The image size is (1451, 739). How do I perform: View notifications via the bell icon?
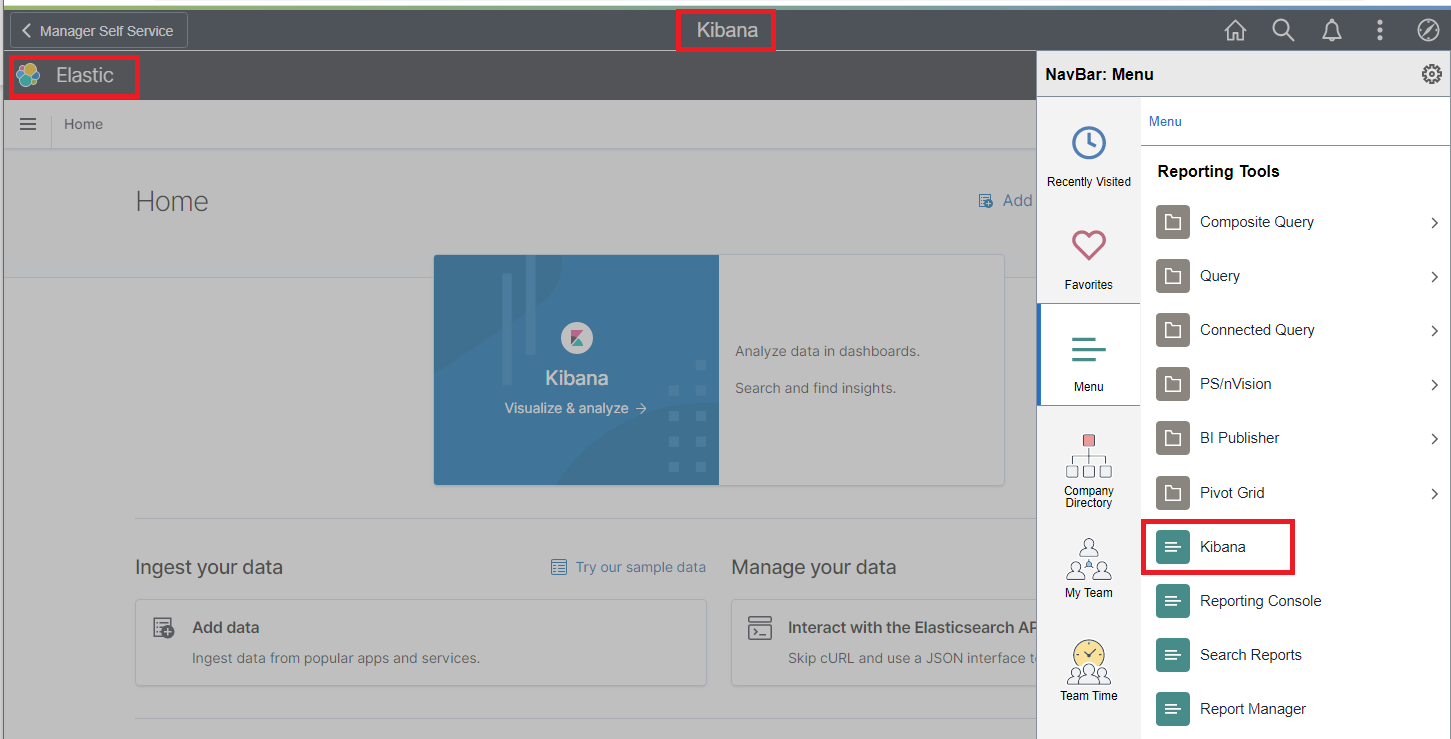pos(1331,31)
